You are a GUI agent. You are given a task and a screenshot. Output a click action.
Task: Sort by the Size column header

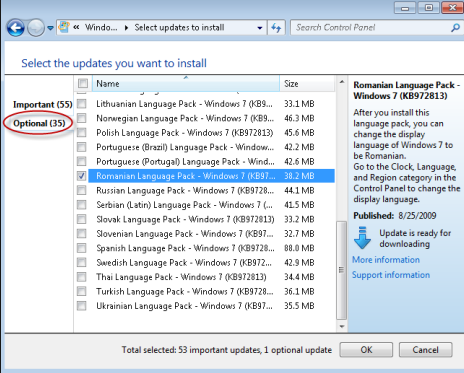click(307, 83)
